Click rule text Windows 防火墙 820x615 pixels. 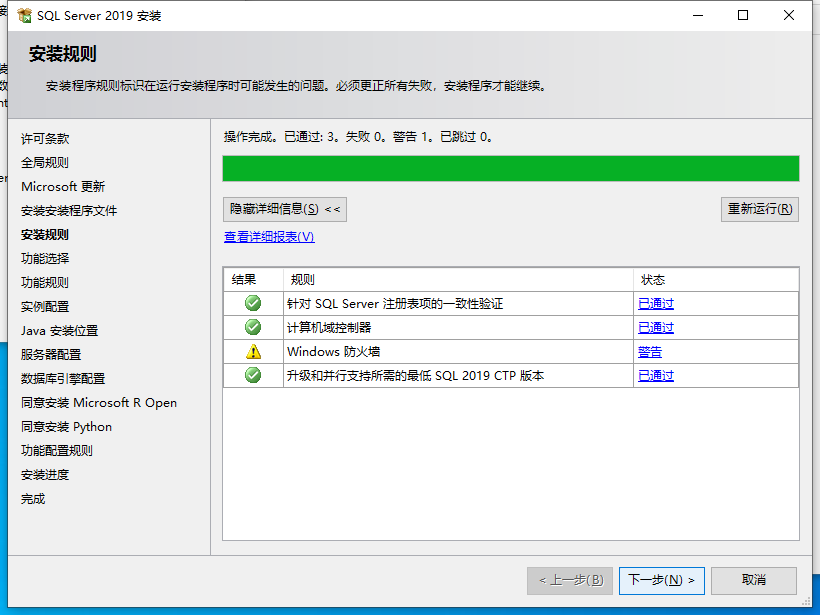(x=334, y=352)
